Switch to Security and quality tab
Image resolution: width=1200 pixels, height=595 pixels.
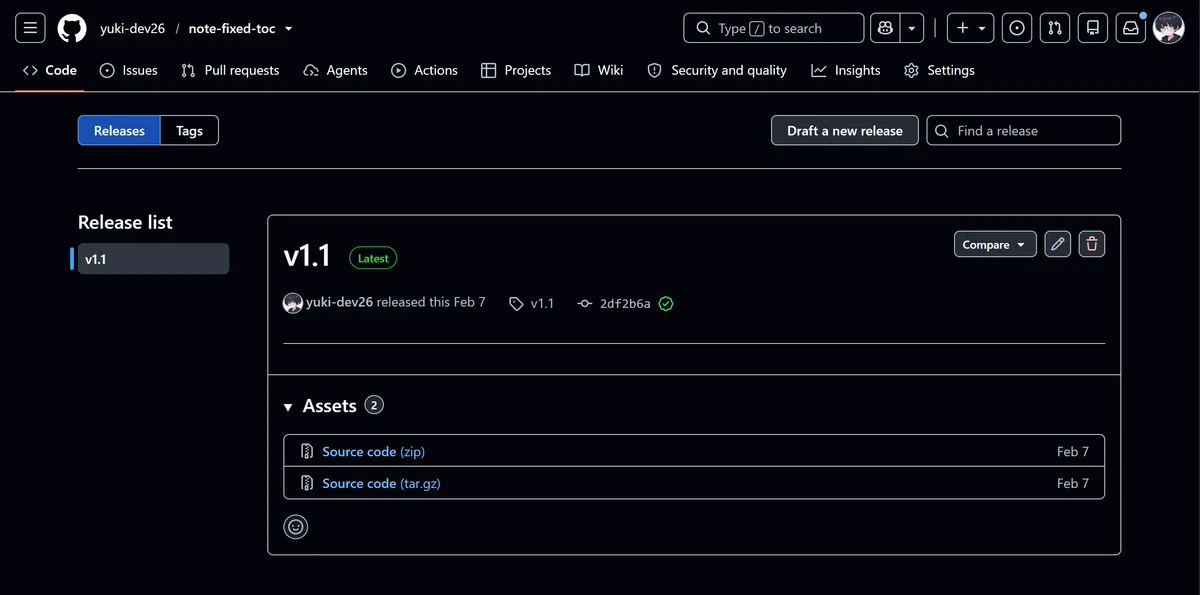click(x=717, y=70)
